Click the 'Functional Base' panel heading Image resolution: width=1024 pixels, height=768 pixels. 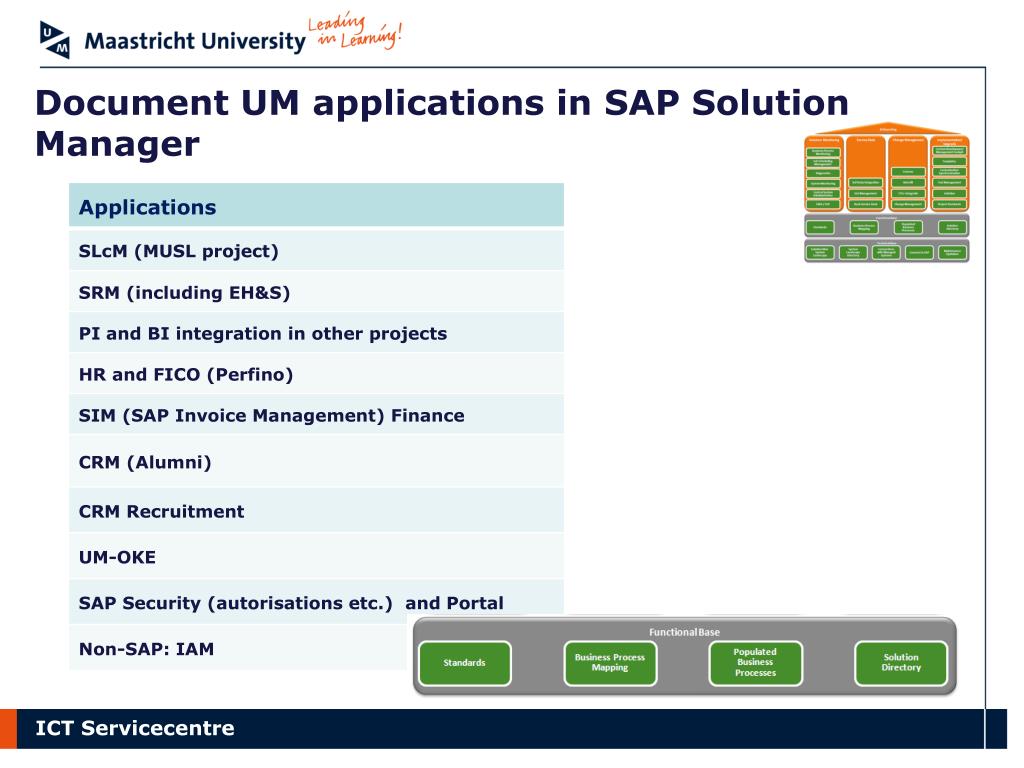pyautogui.click(x=684, y=632)
